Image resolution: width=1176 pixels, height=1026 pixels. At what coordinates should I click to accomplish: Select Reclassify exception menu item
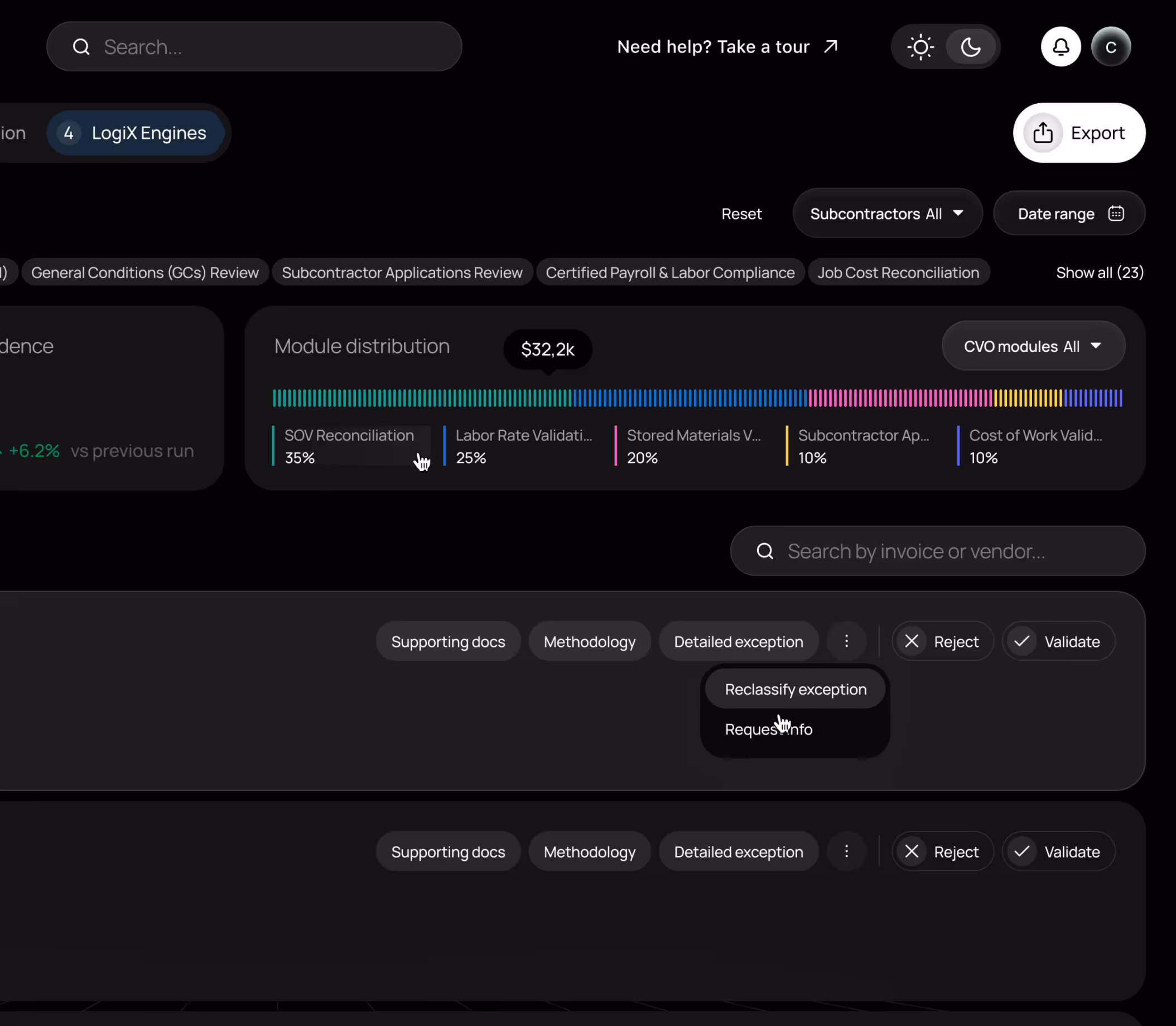click(x=795, y=689)
